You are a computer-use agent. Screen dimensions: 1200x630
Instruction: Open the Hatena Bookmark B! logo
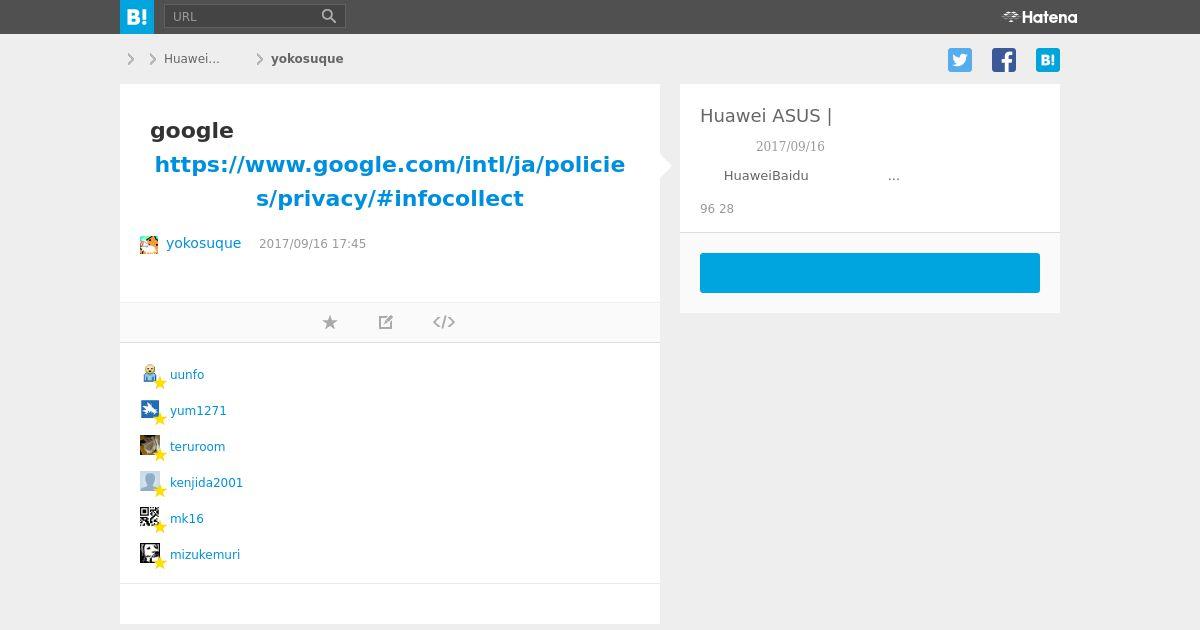tap(137, 17)
